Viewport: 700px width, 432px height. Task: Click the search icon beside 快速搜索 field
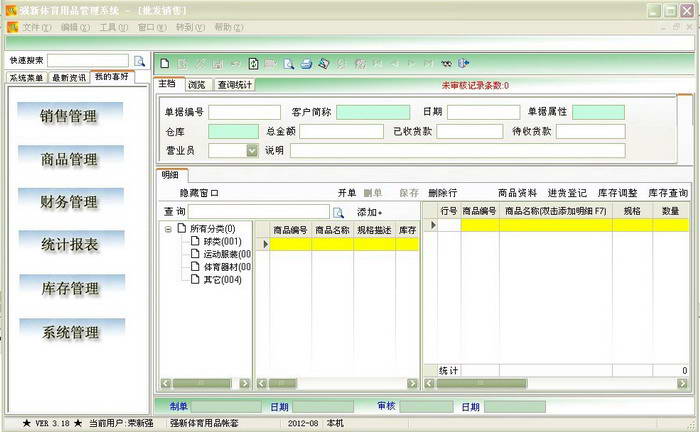[140, 61]
